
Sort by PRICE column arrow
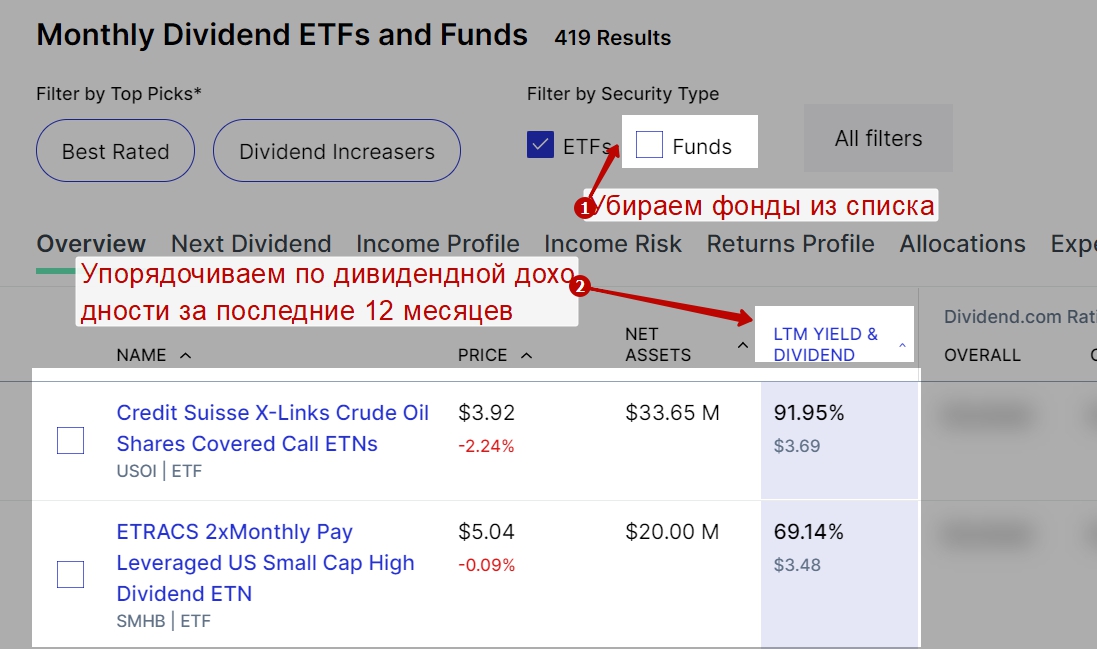click(527, 355)
